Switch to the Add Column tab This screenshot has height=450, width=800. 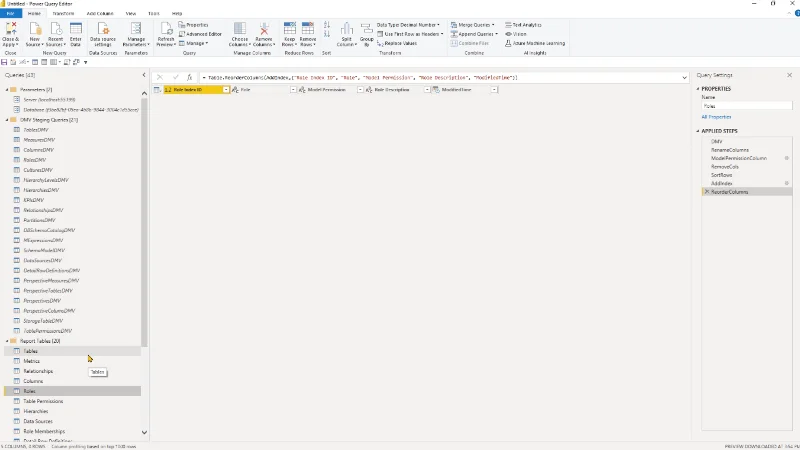tap(100, 14)
